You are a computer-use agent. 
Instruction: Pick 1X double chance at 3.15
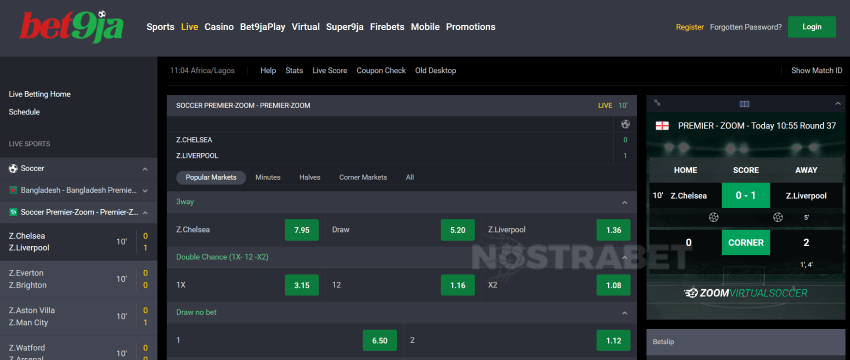coord(301,285)
